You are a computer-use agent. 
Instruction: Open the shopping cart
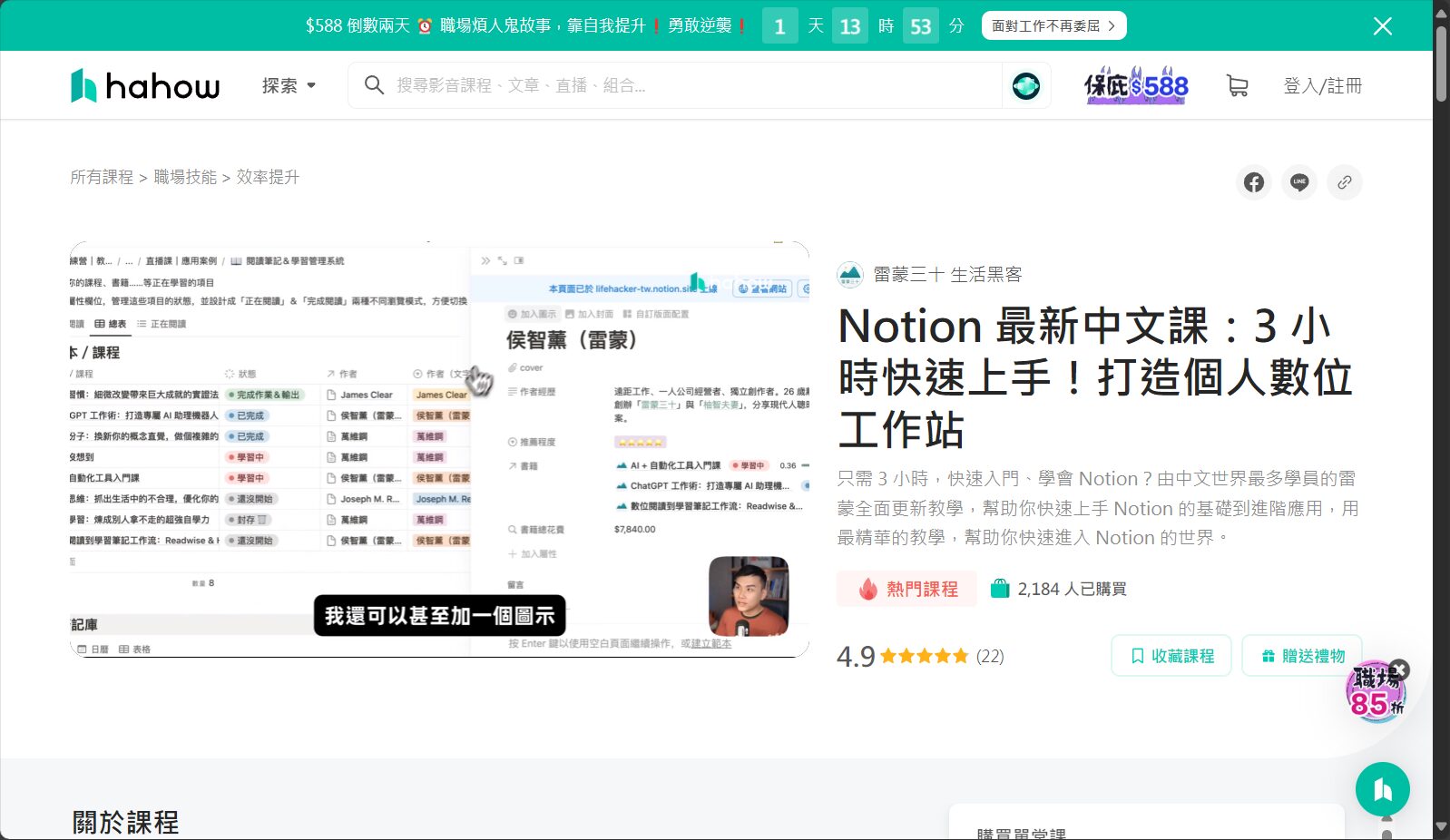(x=1237, y=85)
